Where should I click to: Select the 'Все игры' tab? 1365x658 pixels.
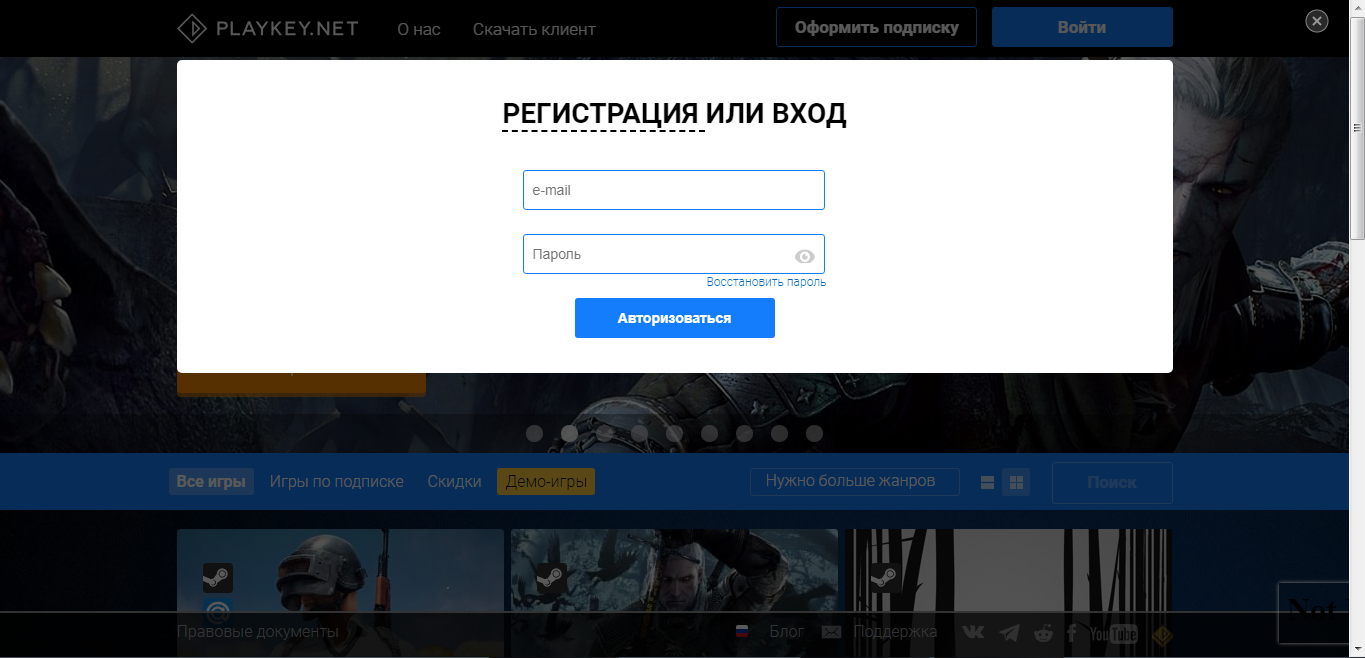click(211, 481)
